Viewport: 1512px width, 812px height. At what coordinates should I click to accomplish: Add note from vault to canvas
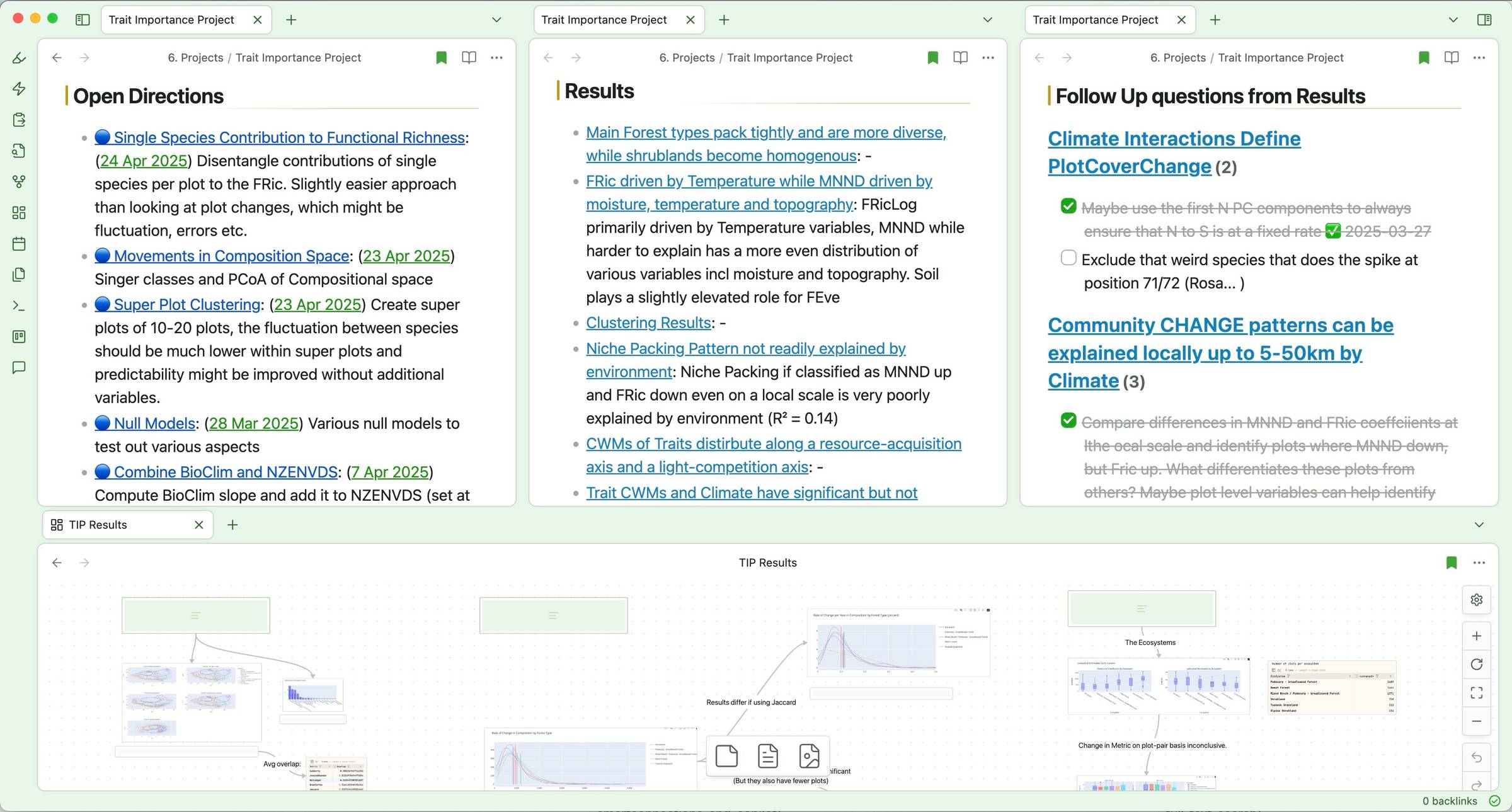767,756
